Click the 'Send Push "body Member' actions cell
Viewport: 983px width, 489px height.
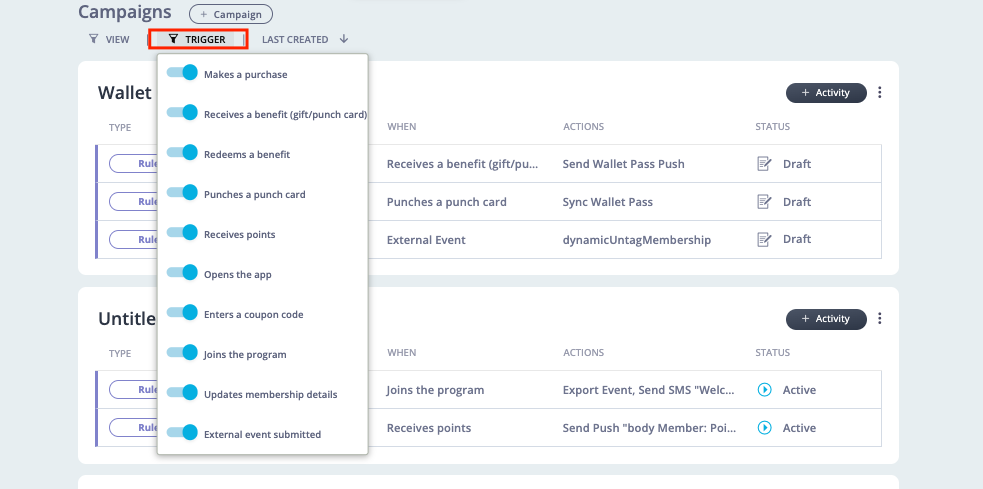649,428
